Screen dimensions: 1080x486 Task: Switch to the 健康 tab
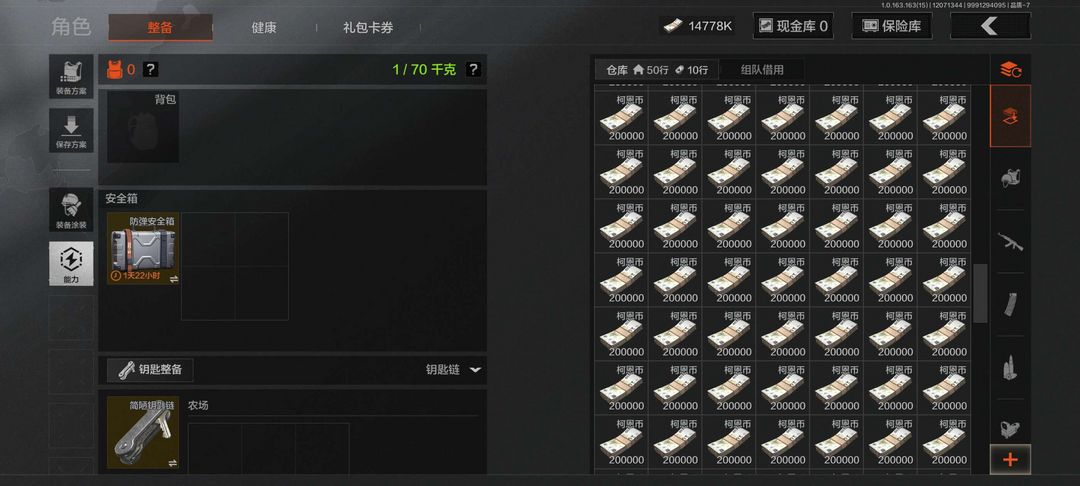click(264, 28)
